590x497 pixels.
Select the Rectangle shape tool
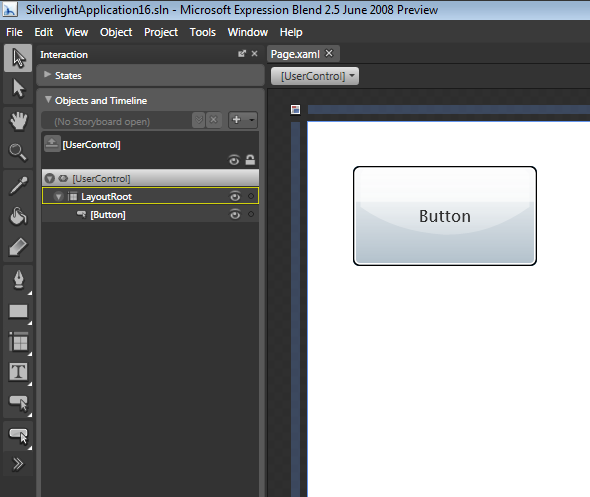18,312
